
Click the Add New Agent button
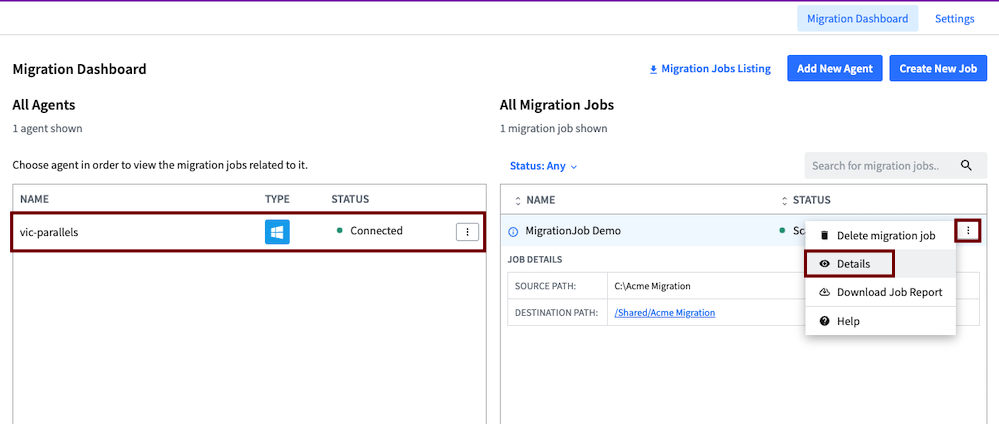coord(835,68)
